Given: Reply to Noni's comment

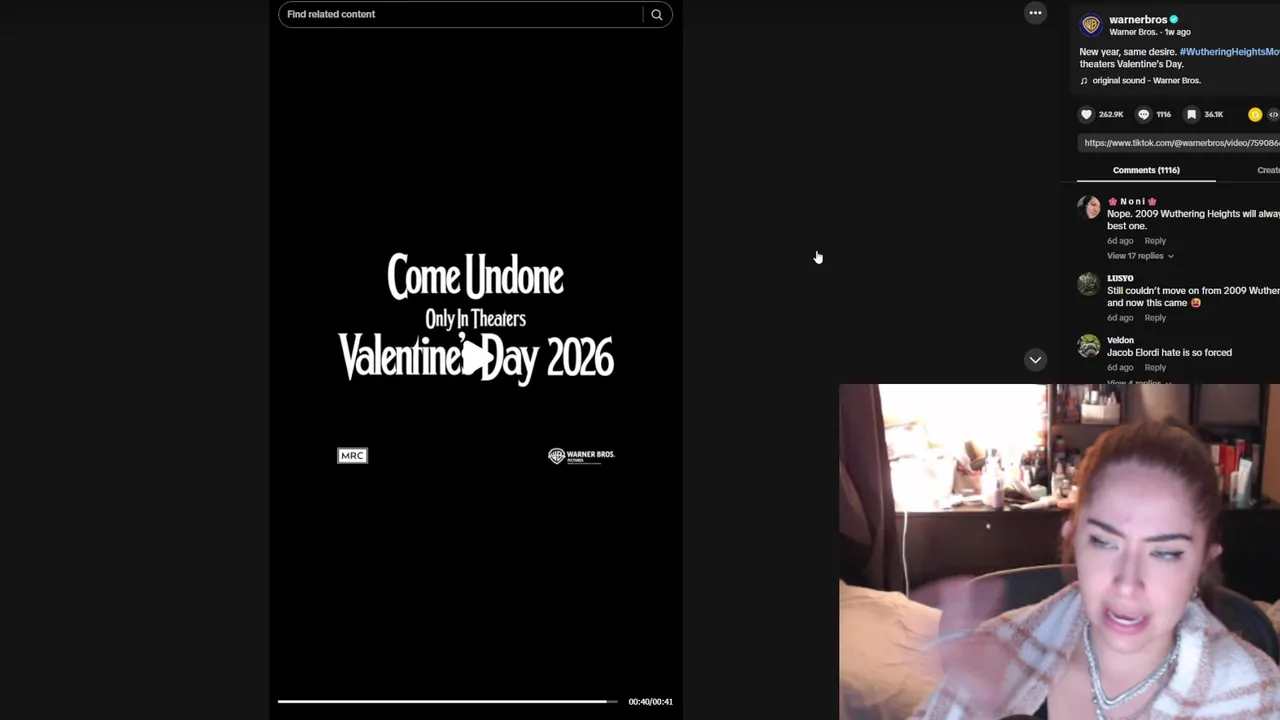Looking at the screenshot, I should (1155, 240).
